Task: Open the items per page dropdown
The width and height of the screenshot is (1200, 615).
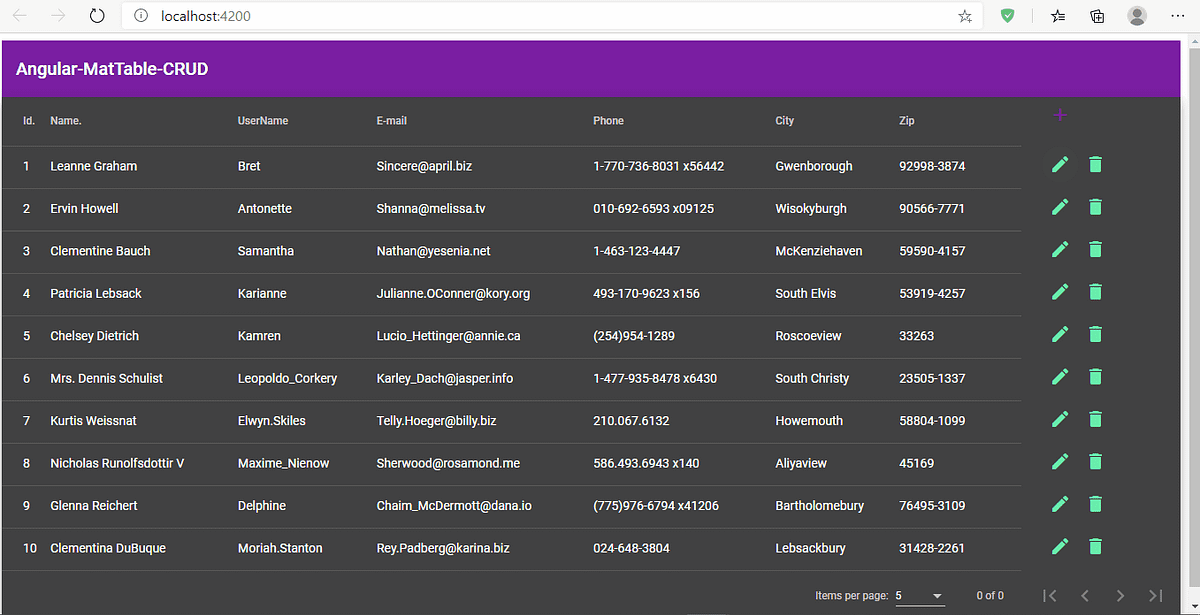Action: (920, 595)
